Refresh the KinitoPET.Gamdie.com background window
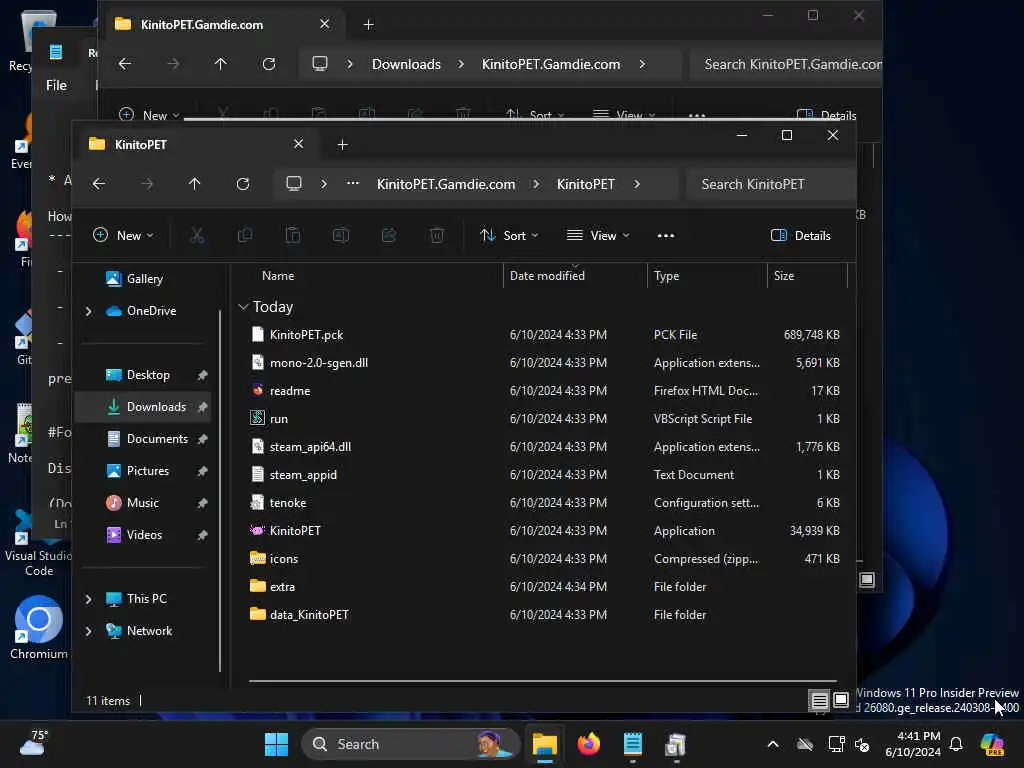This screenshot has width=1024, height=768. [268, 64]
